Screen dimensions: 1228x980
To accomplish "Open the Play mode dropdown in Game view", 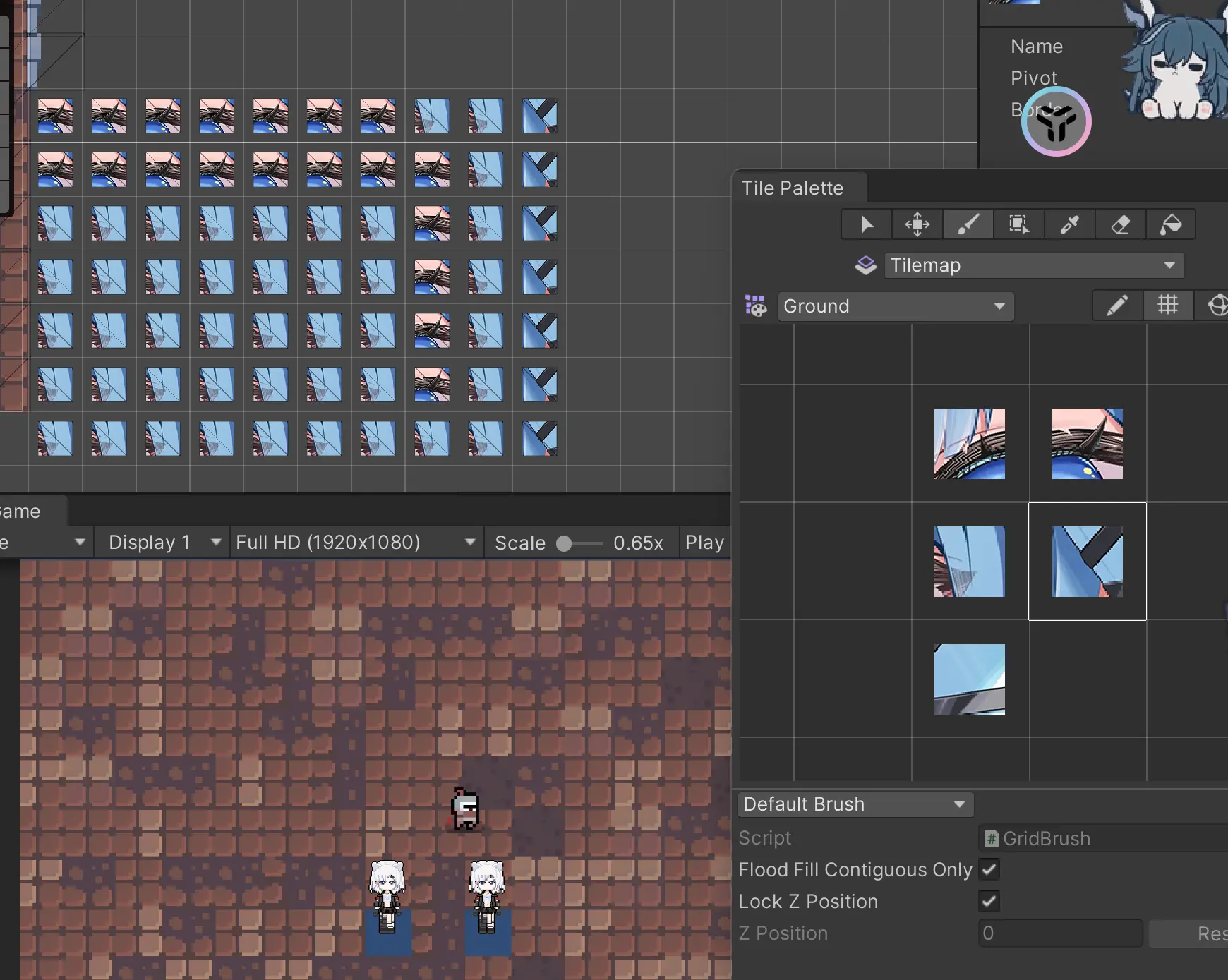I will [705, 542].
